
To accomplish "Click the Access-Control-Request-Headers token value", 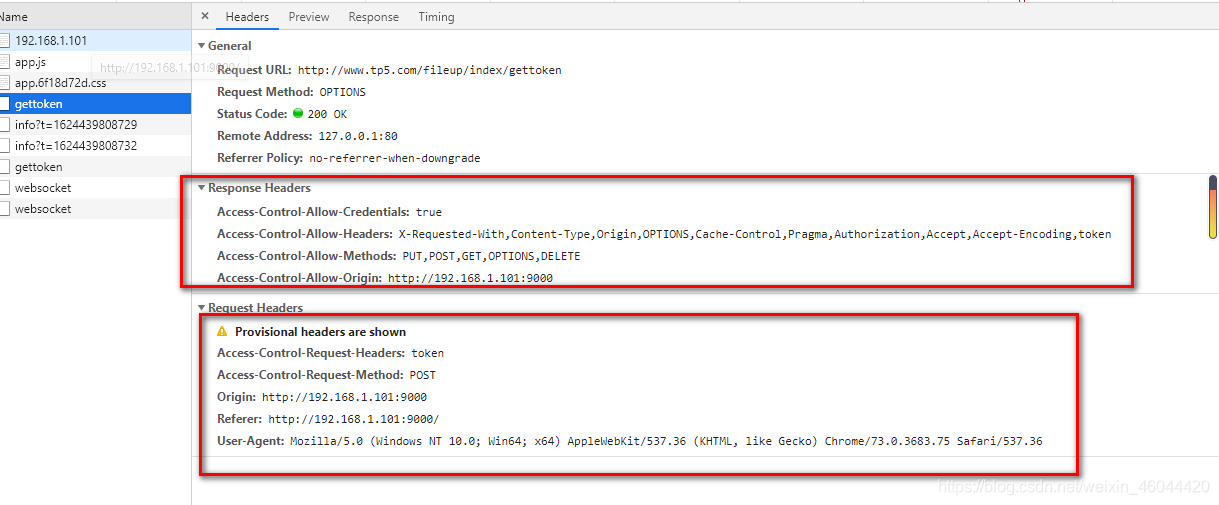I will 427,353.
